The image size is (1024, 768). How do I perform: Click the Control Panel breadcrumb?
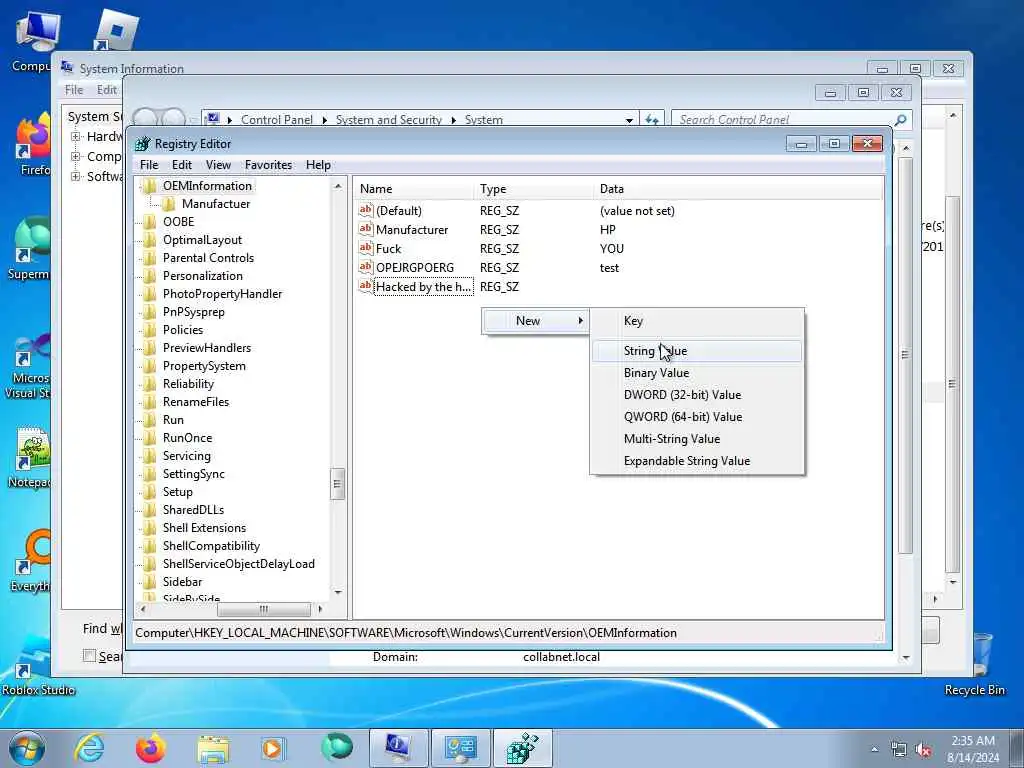coord(277,120)
